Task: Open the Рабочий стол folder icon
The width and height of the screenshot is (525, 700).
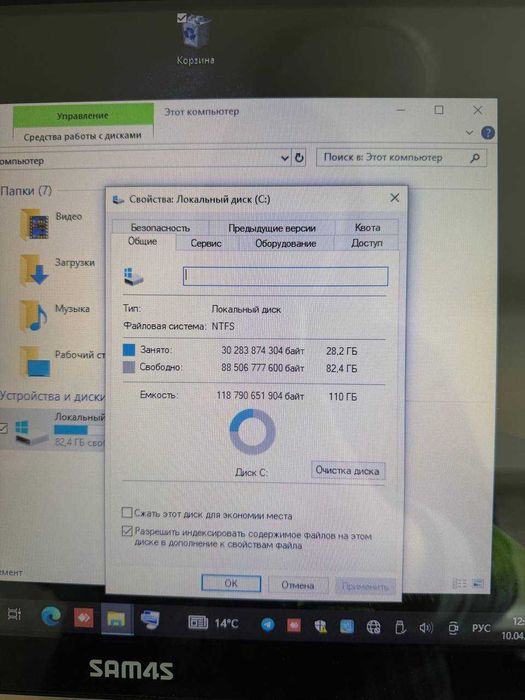Action: tap(35, 362)
